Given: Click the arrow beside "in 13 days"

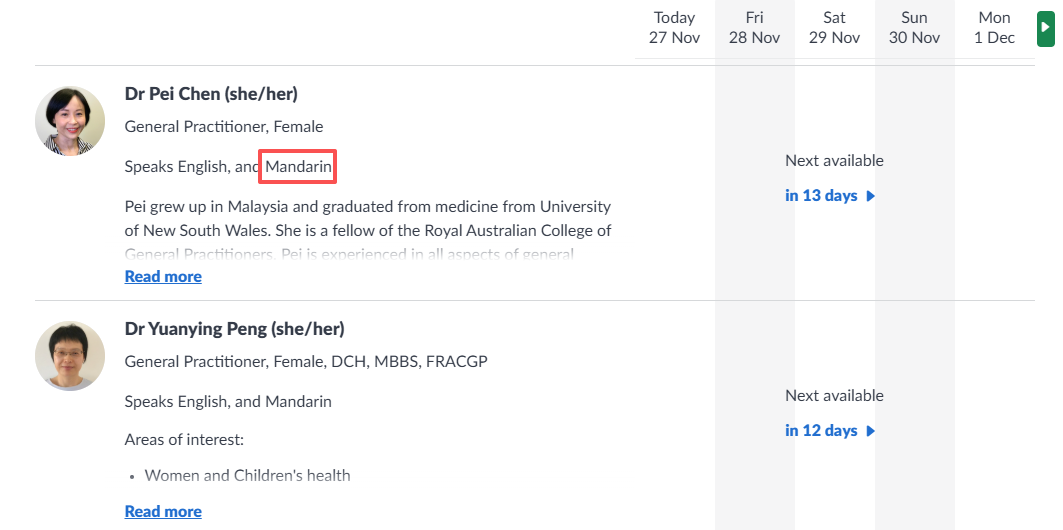Looking at the screenshot, I should click(x=871, y=196).
